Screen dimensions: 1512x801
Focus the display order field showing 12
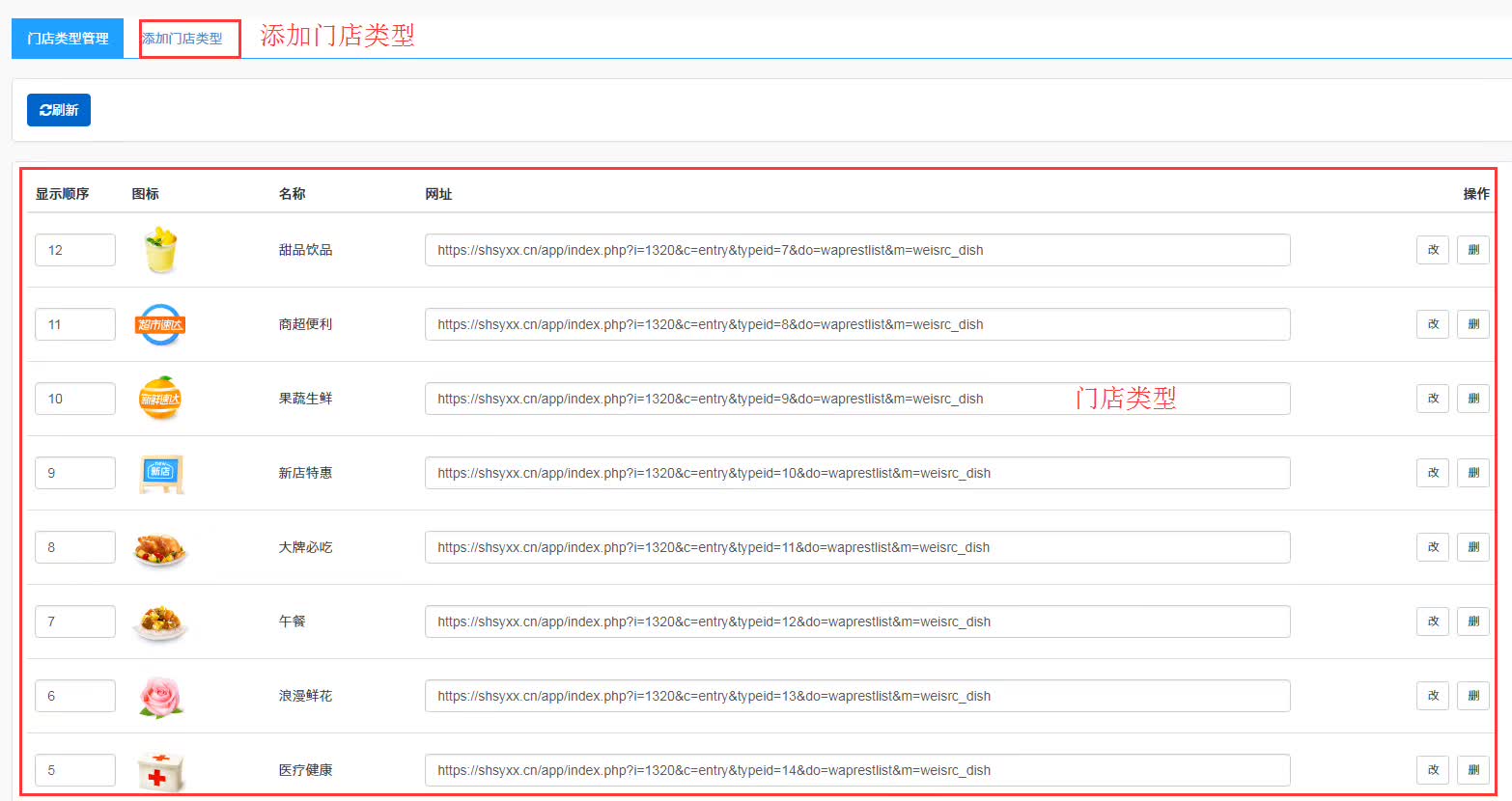[x=75, y=250]
